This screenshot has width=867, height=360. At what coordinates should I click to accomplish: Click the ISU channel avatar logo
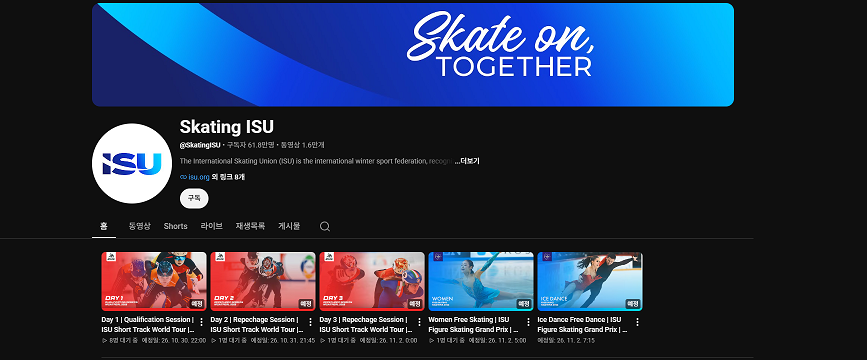coord(132,164)
